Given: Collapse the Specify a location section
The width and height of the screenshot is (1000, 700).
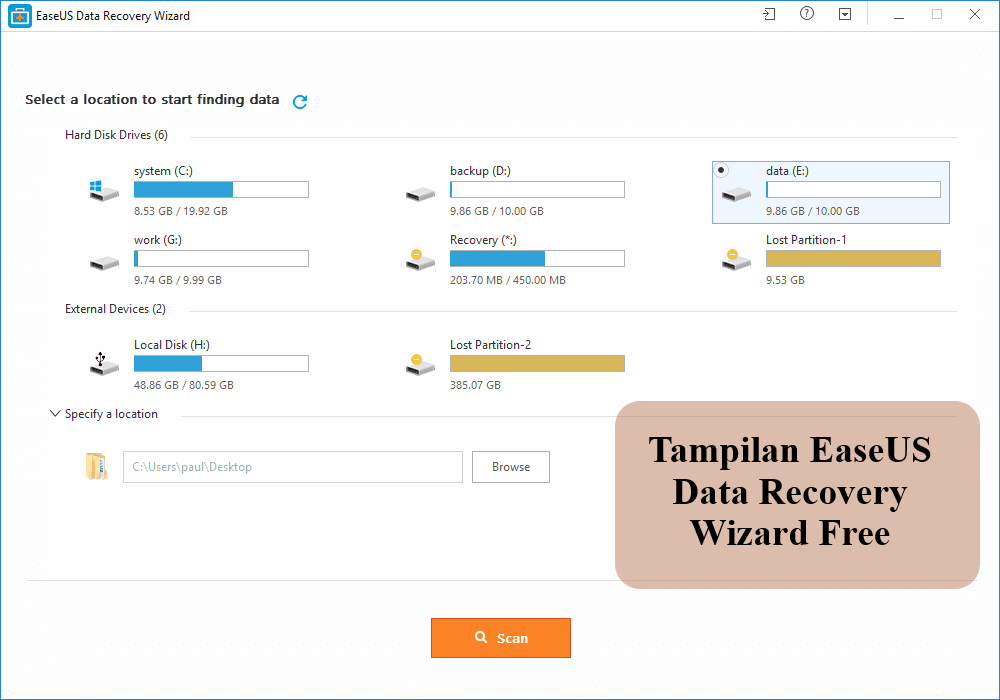Looking at the screenshot, I should click(x=55, y=413).
